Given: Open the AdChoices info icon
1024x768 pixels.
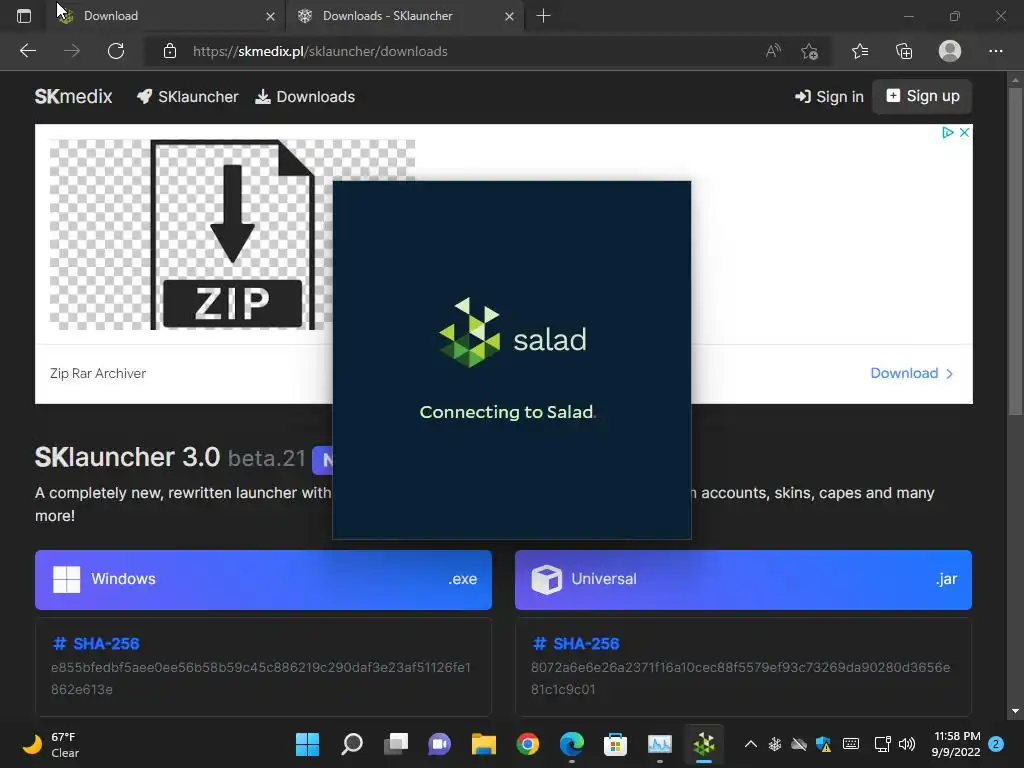Looking at the screenshot, I should pyautogui.click(x=948, y=133).
